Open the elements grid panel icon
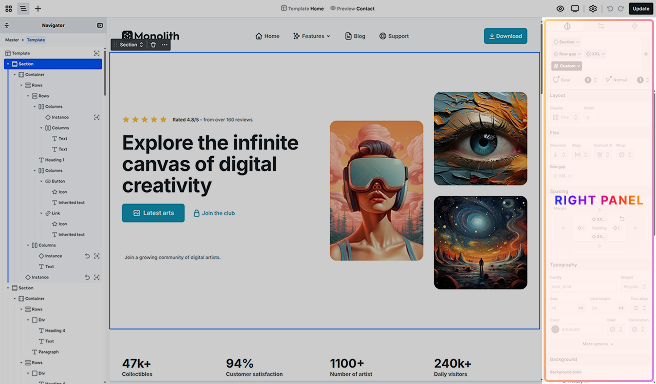The image size is (656, 384). [x=8, y=8]
